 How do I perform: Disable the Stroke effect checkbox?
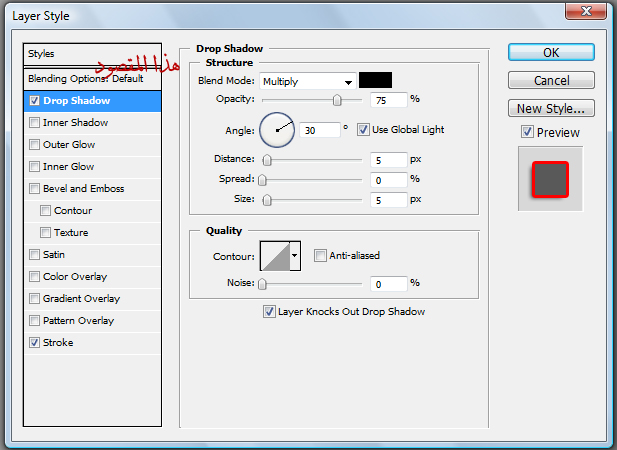pos(36,343)
